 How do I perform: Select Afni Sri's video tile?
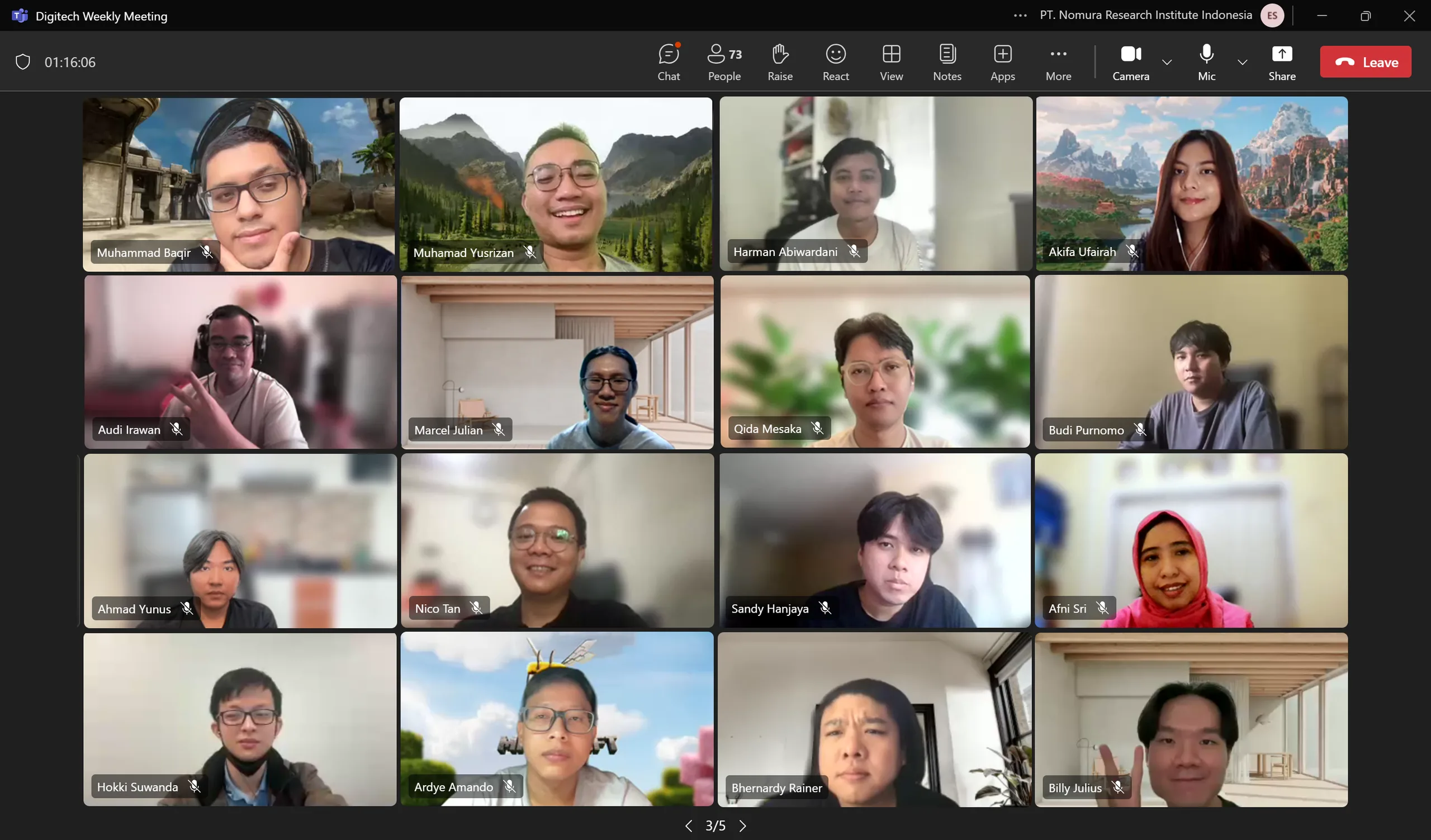[1191, 540]
